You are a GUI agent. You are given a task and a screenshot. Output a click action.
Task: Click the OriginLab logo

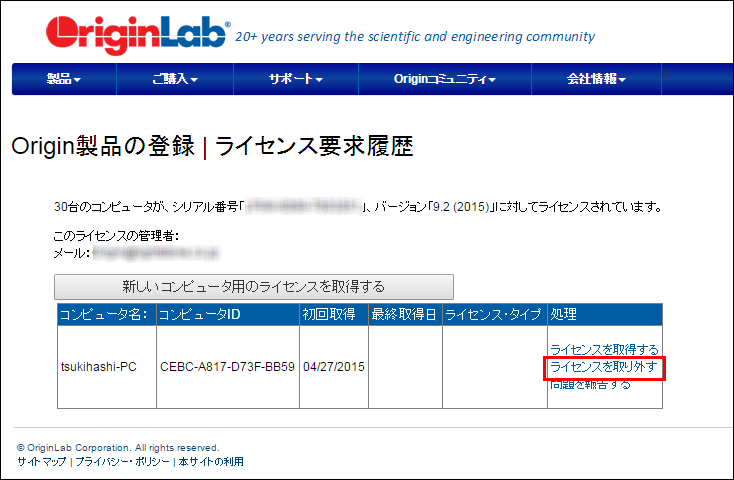[138, 35]
